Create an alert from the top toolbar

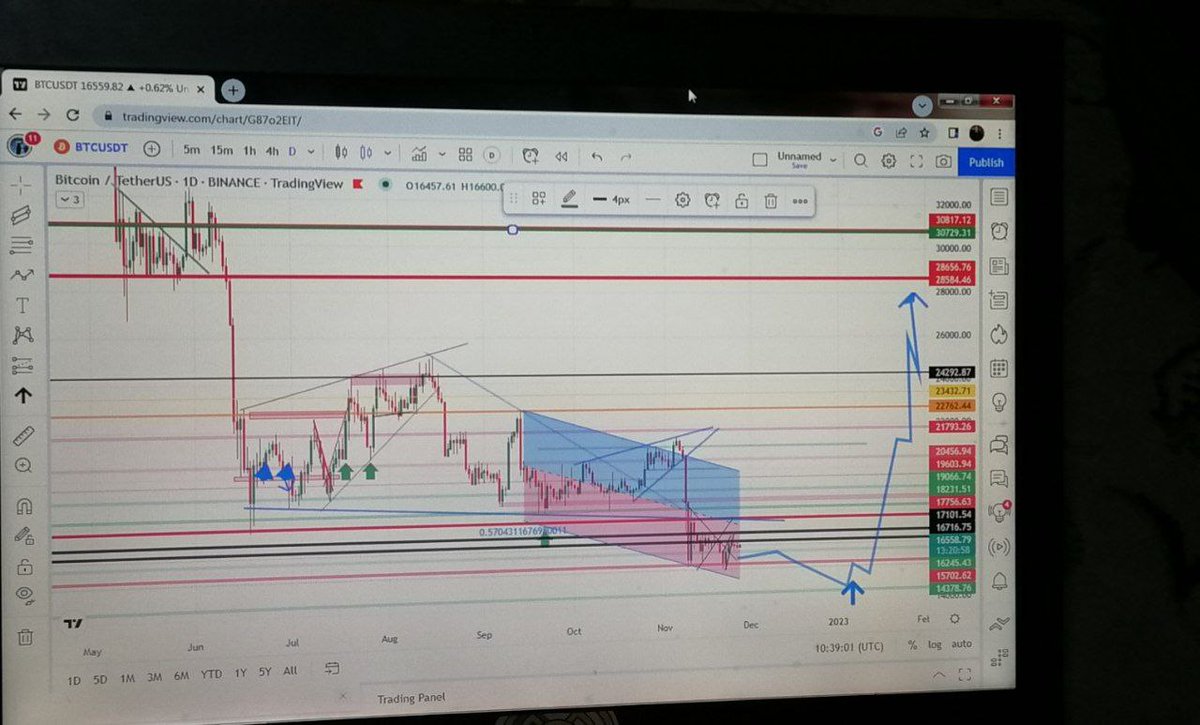point(530,155)
